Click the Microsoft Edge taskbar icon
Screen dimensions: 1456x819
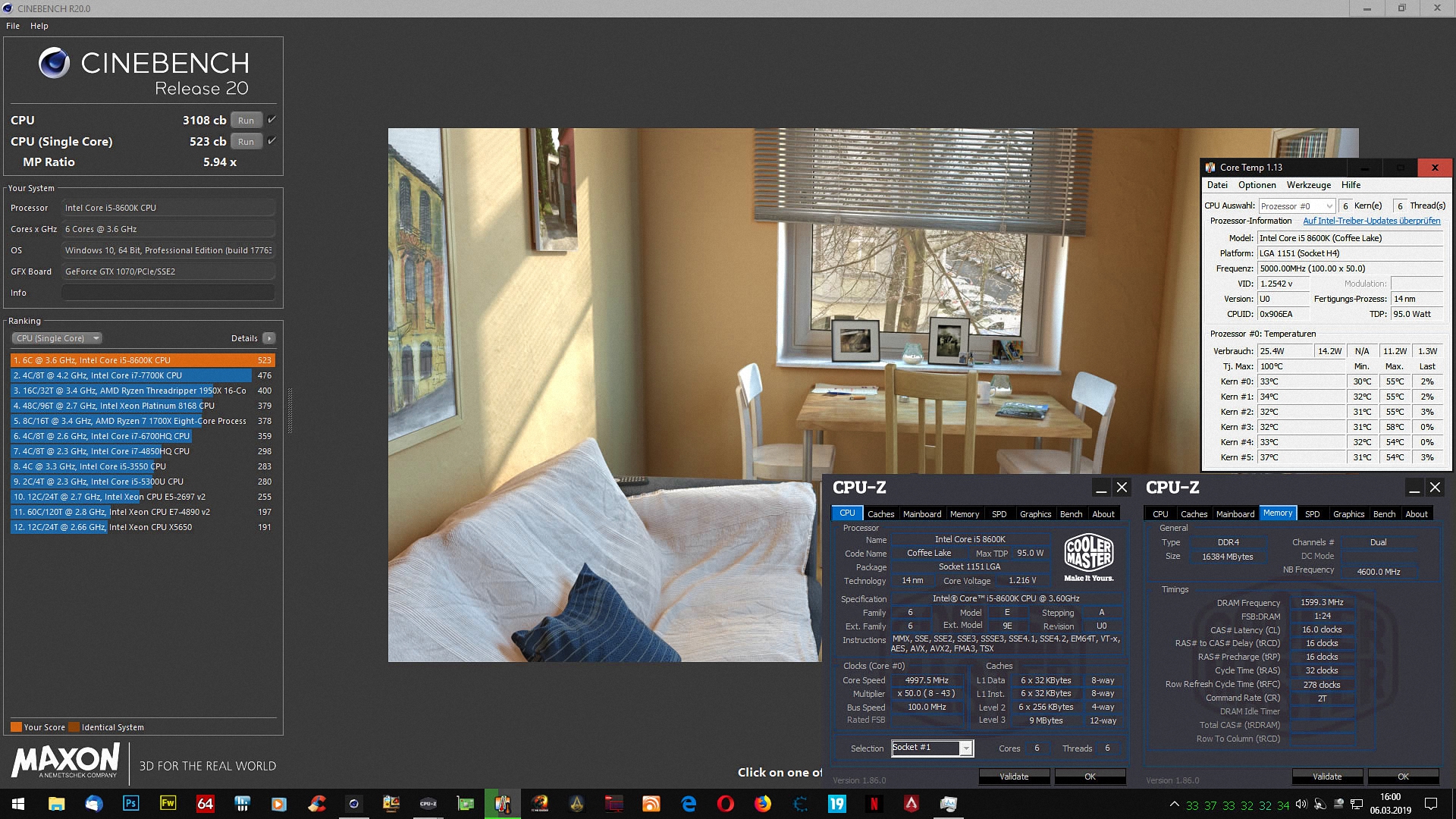(689, 804)
